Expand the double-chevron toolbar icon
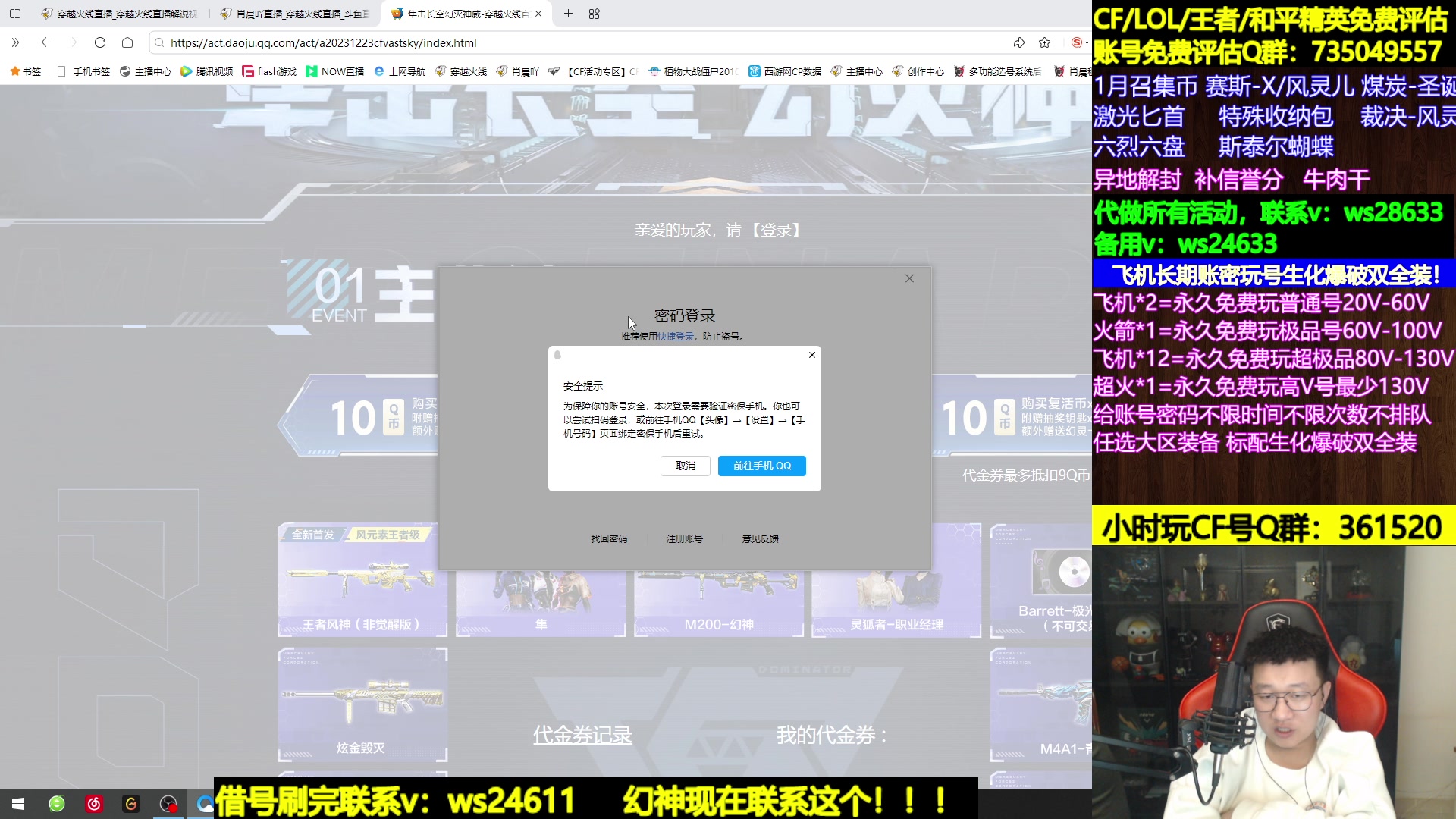 click(16, 42)
